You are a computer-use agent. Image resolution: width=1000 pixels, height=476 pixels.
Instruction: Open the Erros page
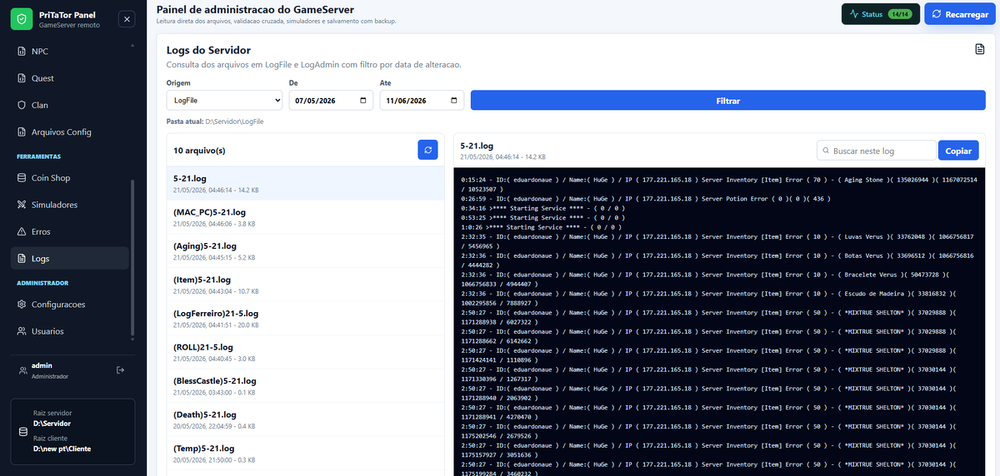(70, 232)
